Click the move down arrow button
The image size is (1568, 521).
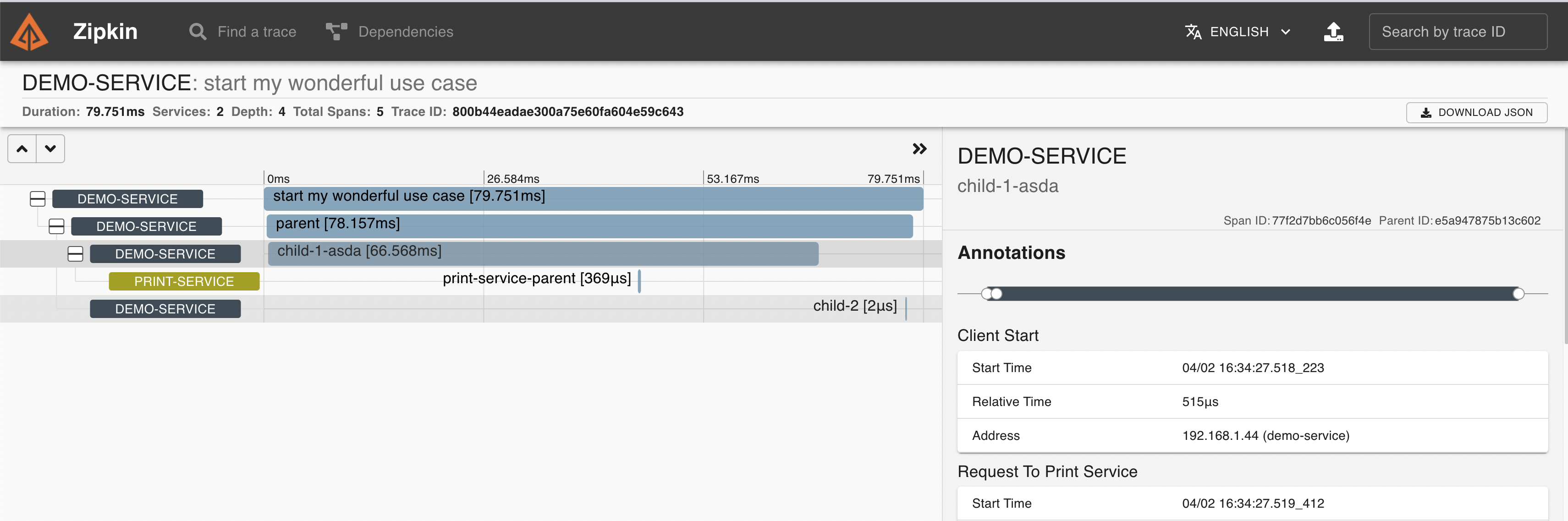click(x=50, y=149)
